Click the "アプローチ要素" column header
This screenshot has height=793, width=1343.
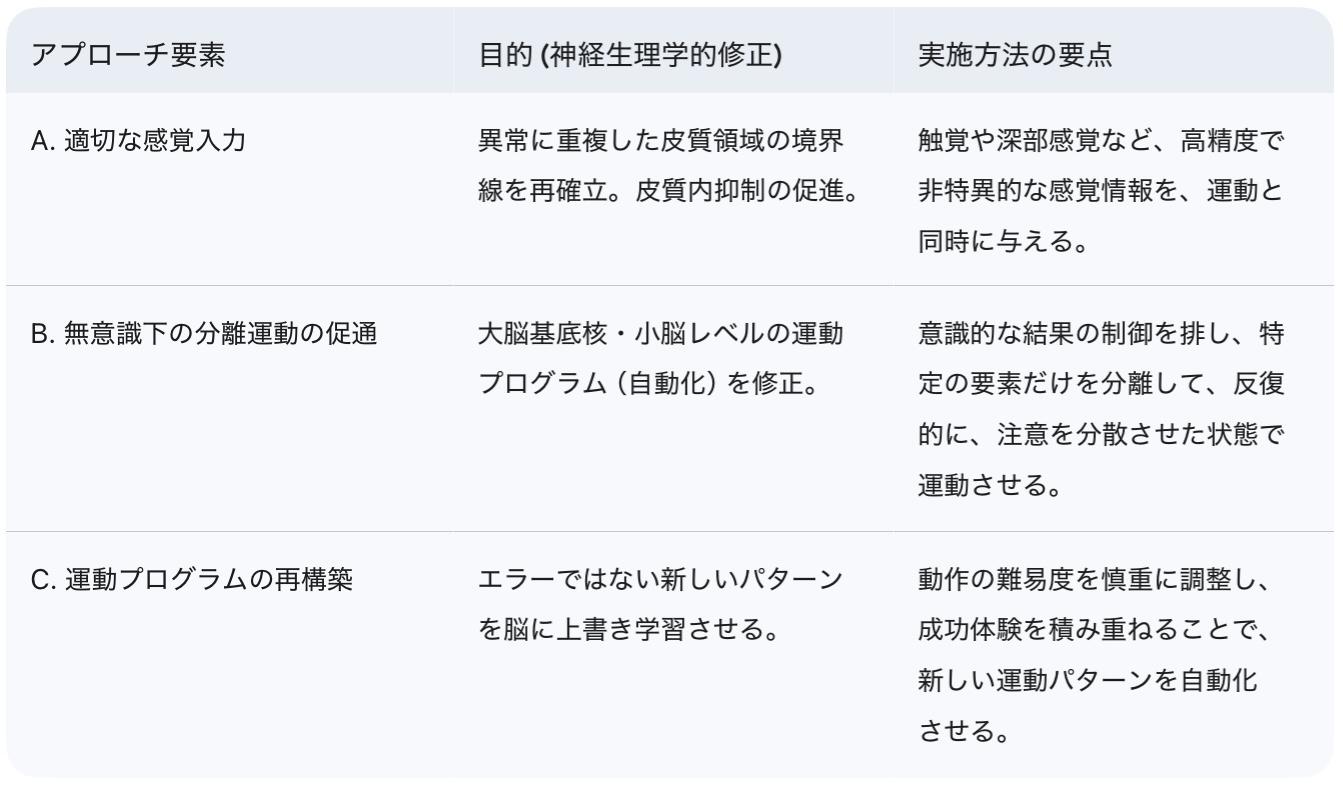[129, 56]
